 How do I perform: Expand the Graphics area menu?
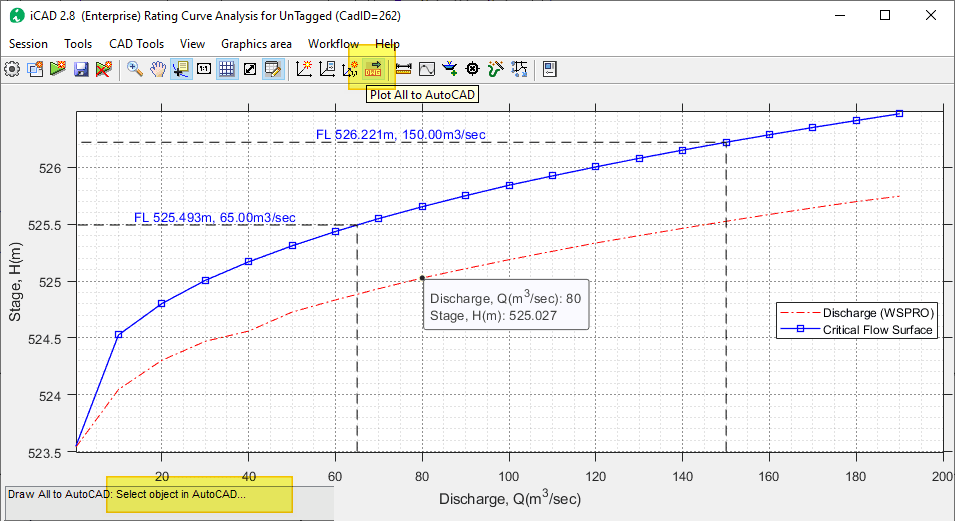click(x=256, y=44)
